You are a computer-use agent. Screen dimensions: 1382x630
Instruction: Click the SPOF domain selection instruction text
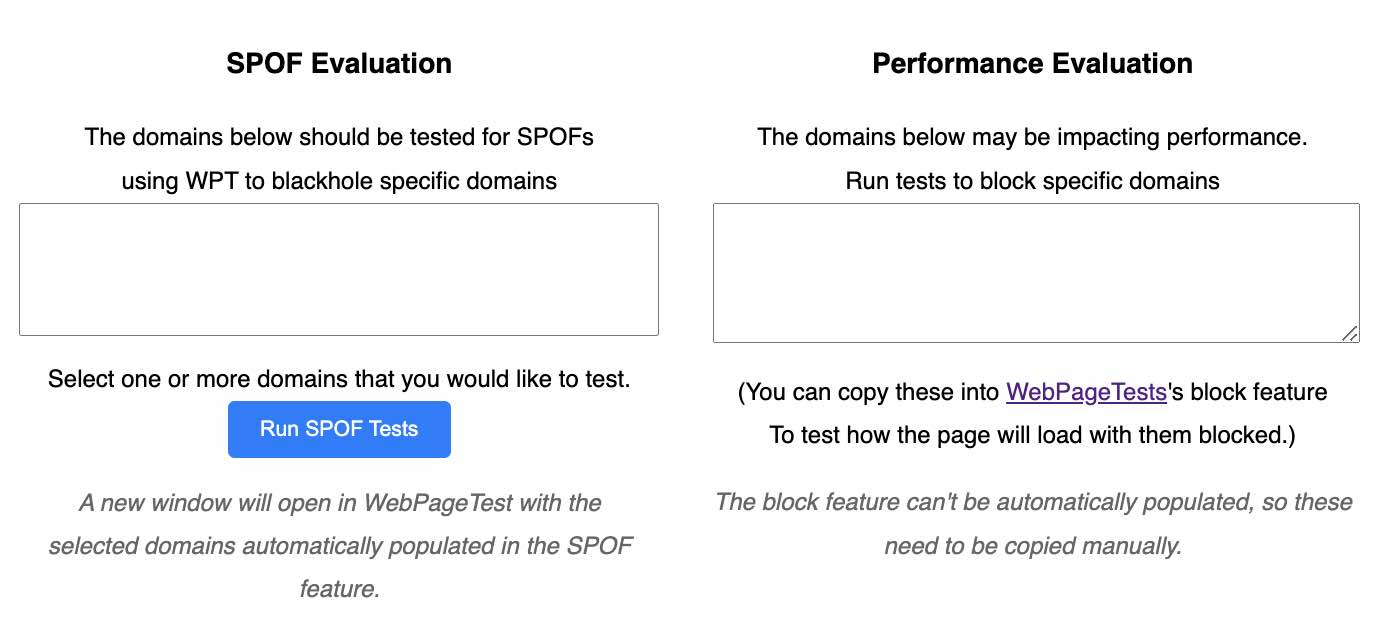point(339,379)
